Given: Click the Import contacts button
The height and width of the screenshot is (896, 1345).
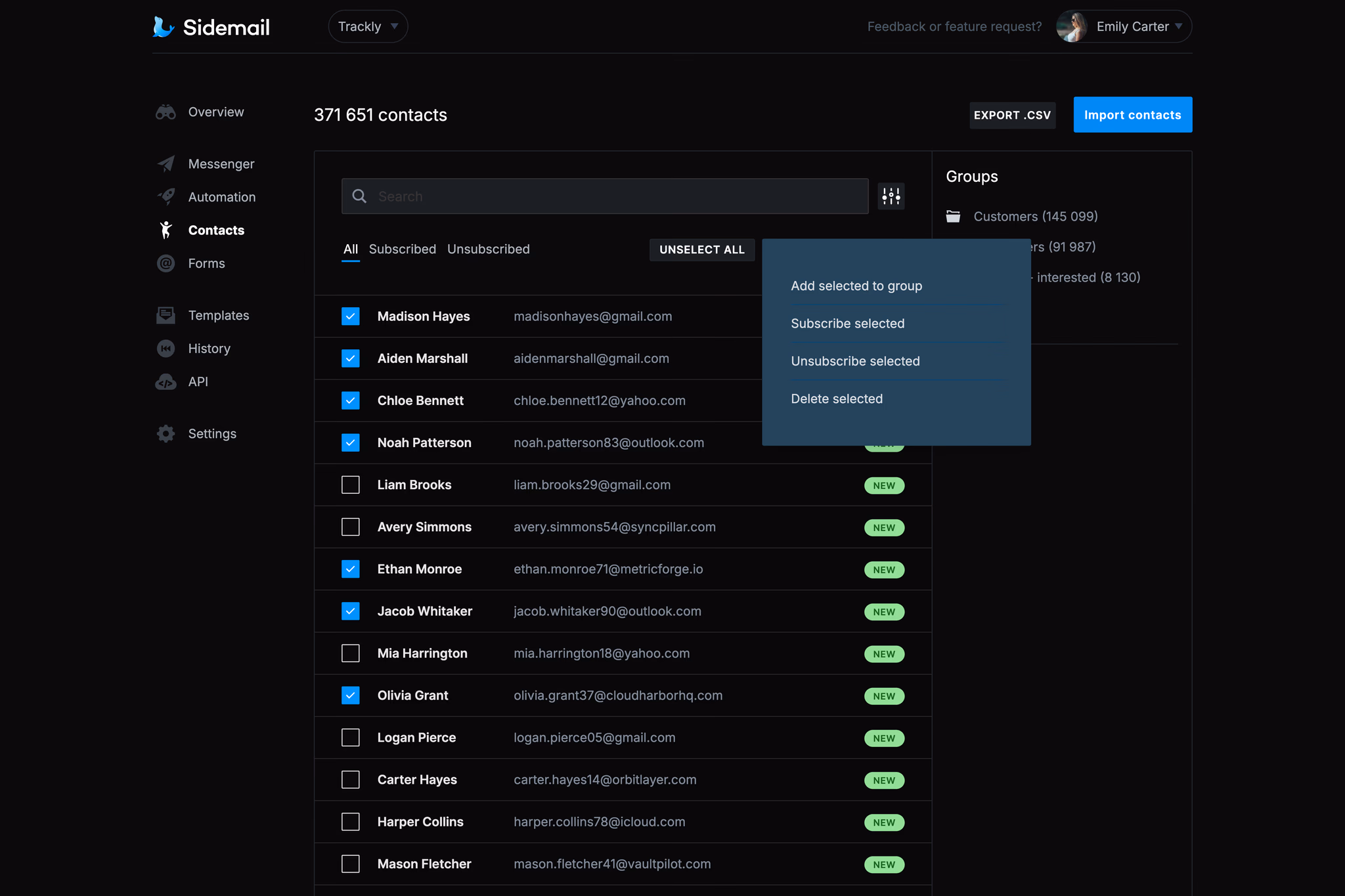Looking at the screenshot, I should [x=1132, y=114].
